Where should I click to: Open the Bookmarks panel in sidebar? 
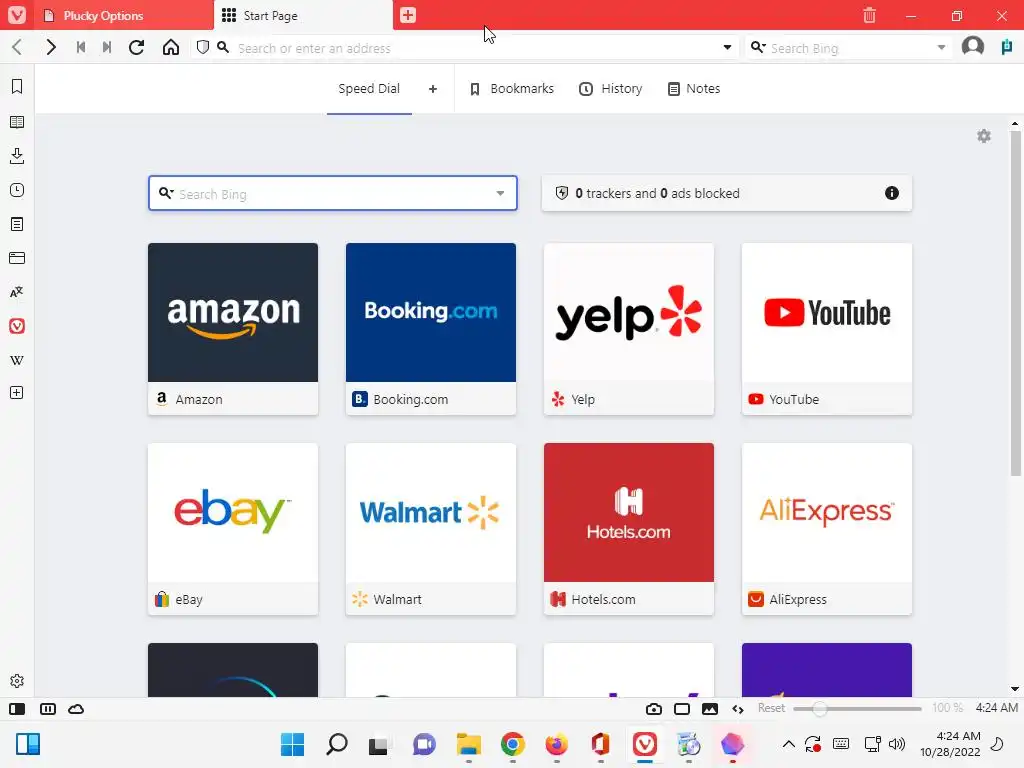pos(17,87)
